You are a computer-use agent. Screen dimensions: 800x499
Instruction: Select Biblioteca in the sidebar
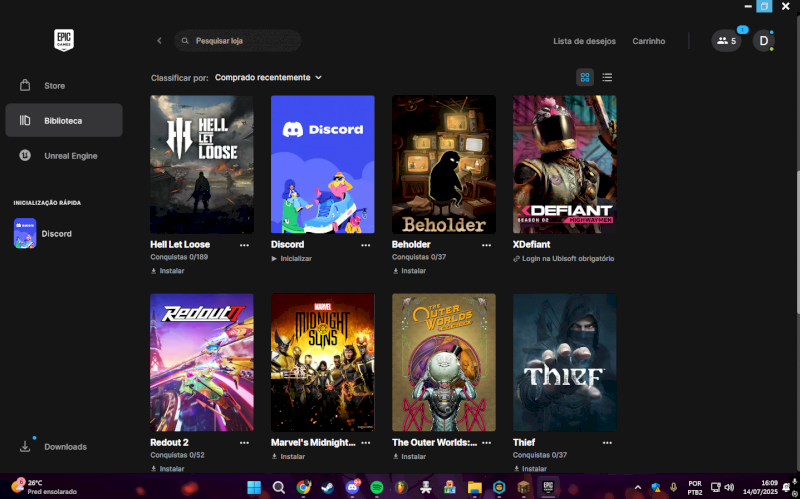(x=64, y=121)
